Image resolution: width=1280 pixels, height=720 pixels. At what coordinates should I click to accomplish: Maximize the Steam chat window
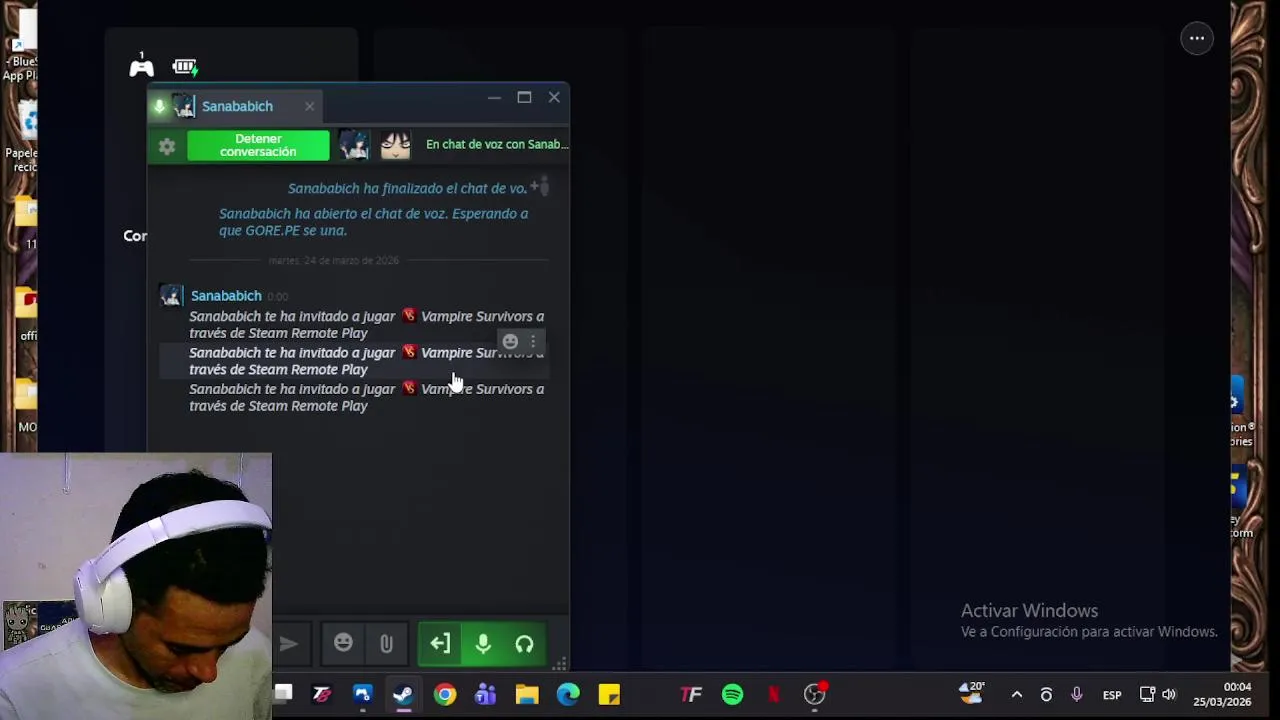click(x=524, y=97)
